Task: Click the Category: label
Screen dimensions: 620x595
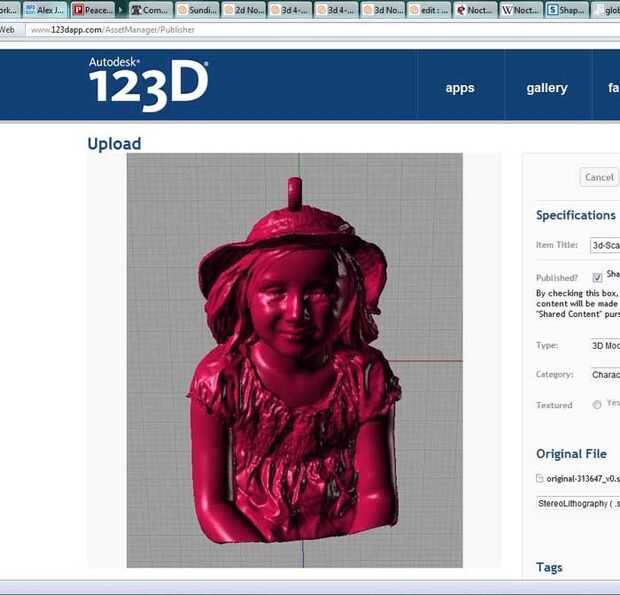Action: point(554,374)
